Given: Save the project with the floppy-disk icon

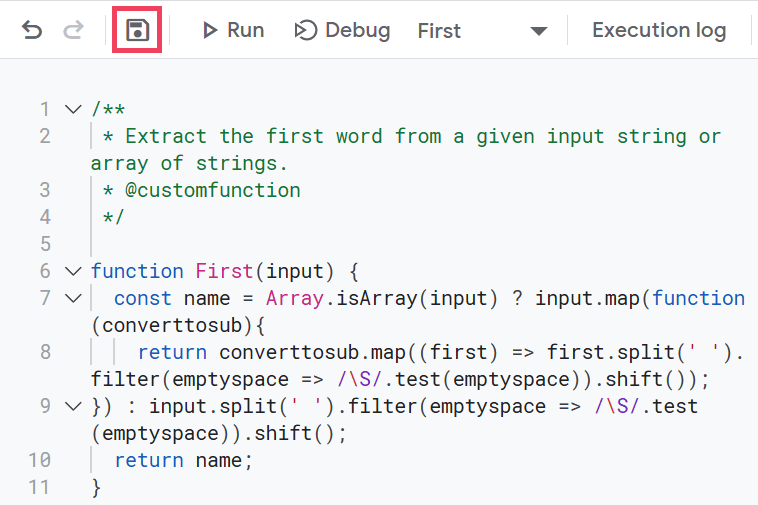Looking at the screenshot, I should (x=137, y=30).
